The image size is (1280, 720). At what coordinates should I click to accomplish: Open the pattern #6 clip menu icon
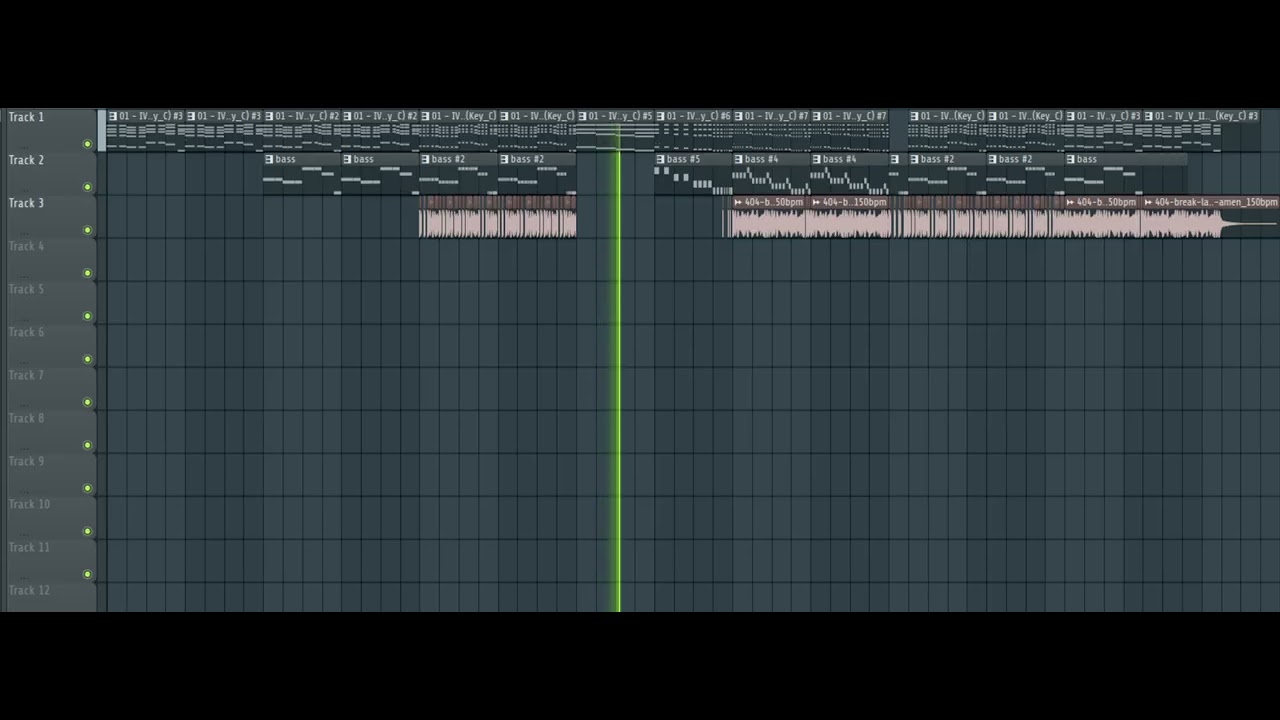[x=660, y=116]
